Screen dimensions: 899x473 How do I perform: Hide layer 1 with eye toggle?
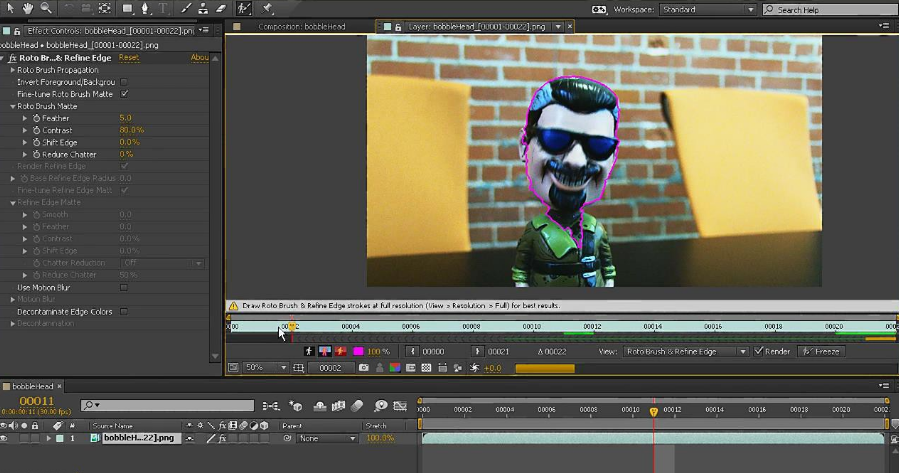pyautogui.click(x=4, y=438)
